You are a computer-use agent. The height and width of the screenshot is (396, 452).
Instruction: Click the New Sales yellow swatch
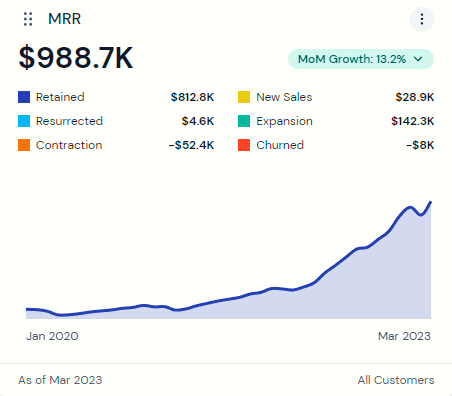tap(244, 97)
